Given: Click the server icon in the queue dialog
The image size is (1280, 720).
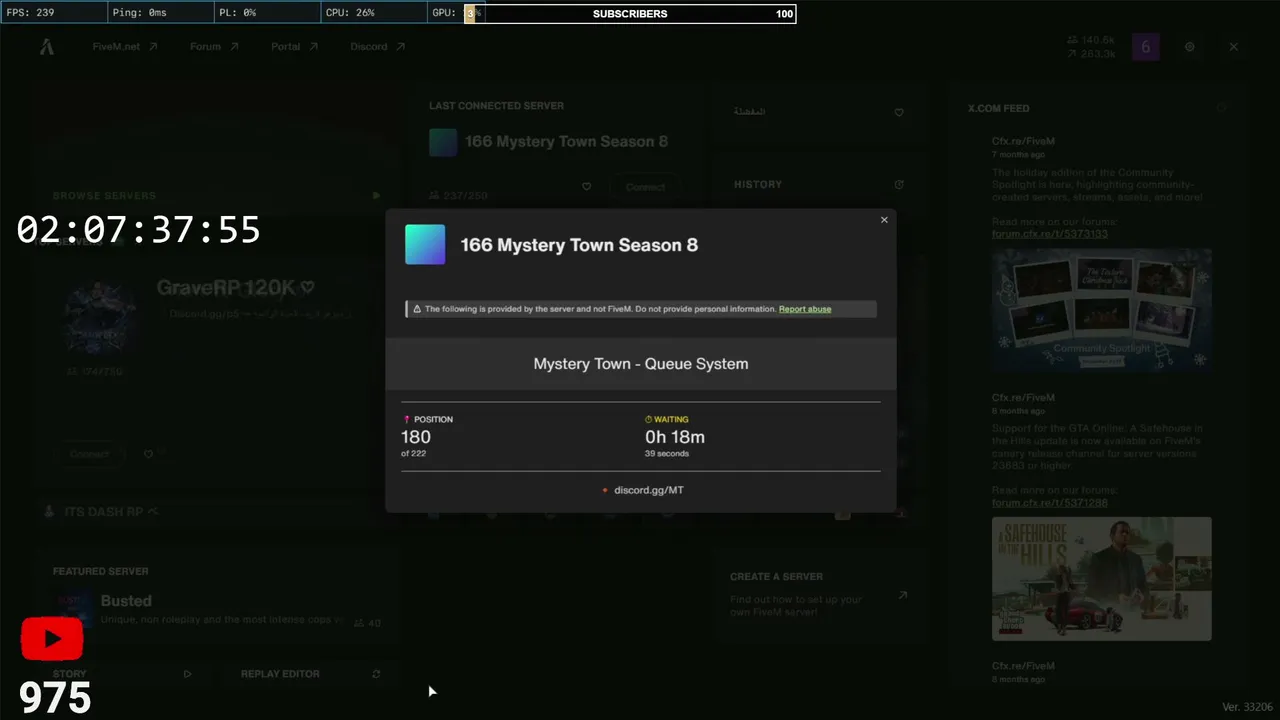Looking at the screenshot, I should point(425,245).
